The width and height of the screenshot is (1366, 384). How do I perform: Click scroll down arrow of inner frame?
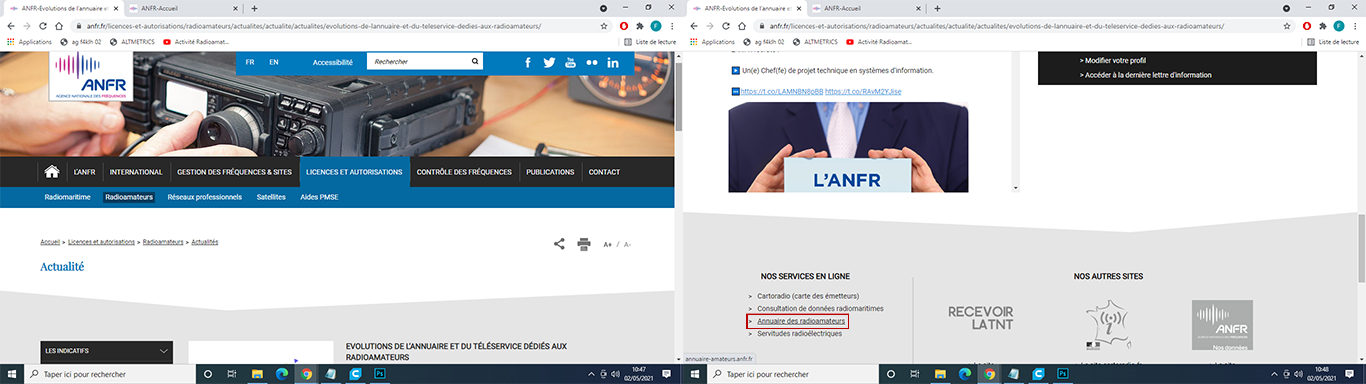point(1016,187)
